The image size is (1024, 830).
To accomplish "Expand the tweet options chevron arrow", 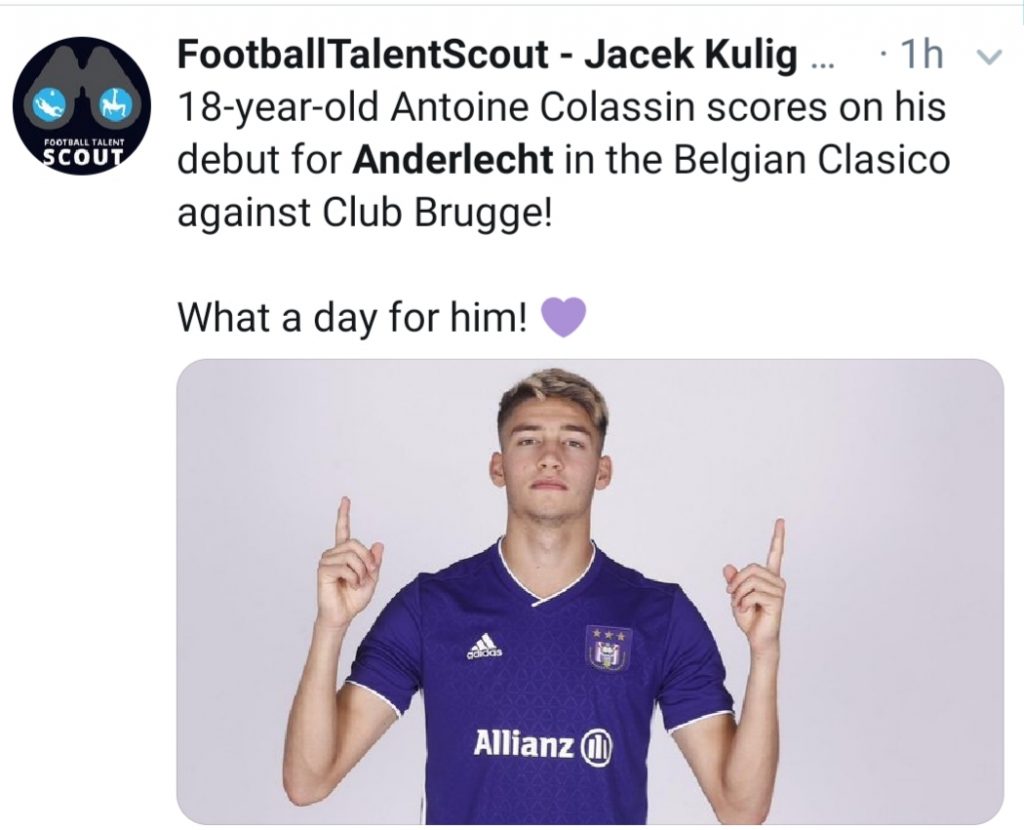I will pyautogui.click(x=988, y=57).
